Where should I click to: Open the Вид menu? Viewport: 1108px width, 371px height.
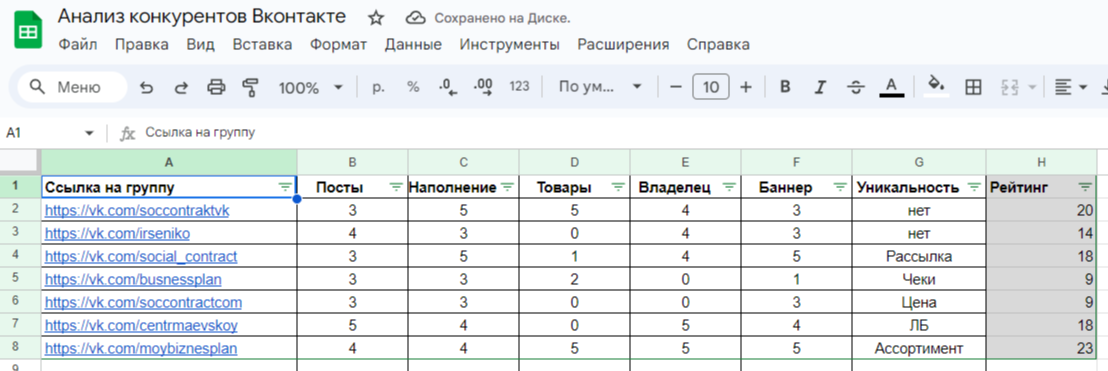[x=201, y=45]
